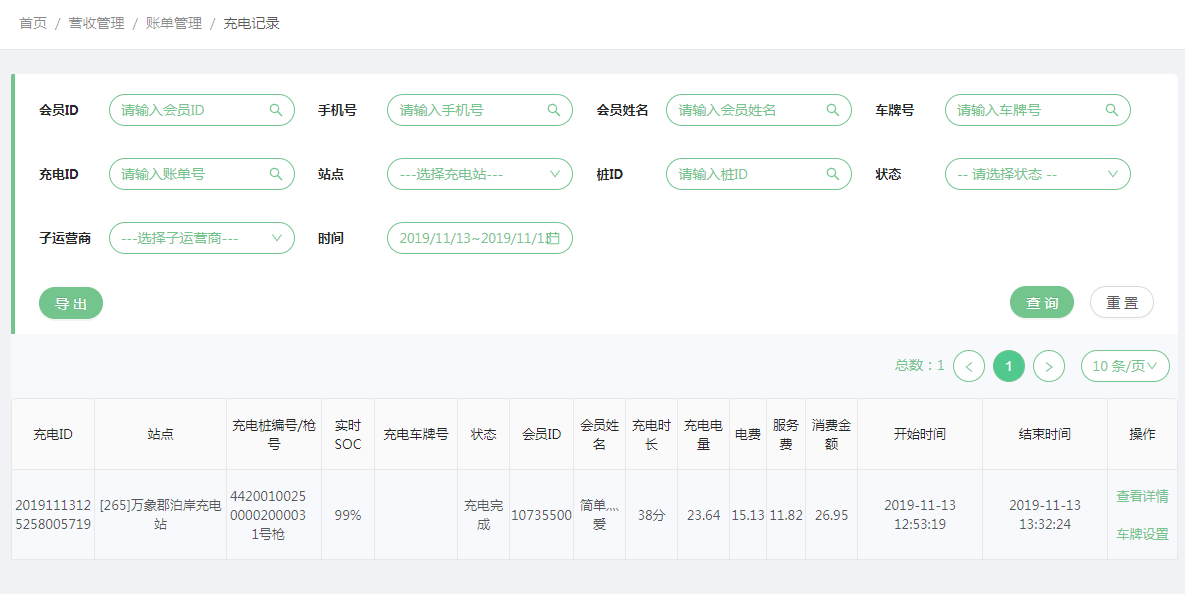Focus 请输入手机号 input field

pyautogui.click(x=480, y=110)
